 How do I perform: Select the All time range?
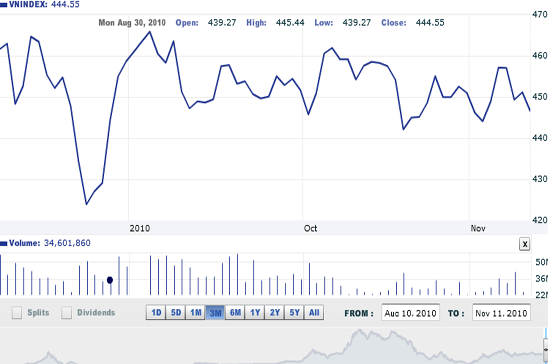(x=314, y=312)
